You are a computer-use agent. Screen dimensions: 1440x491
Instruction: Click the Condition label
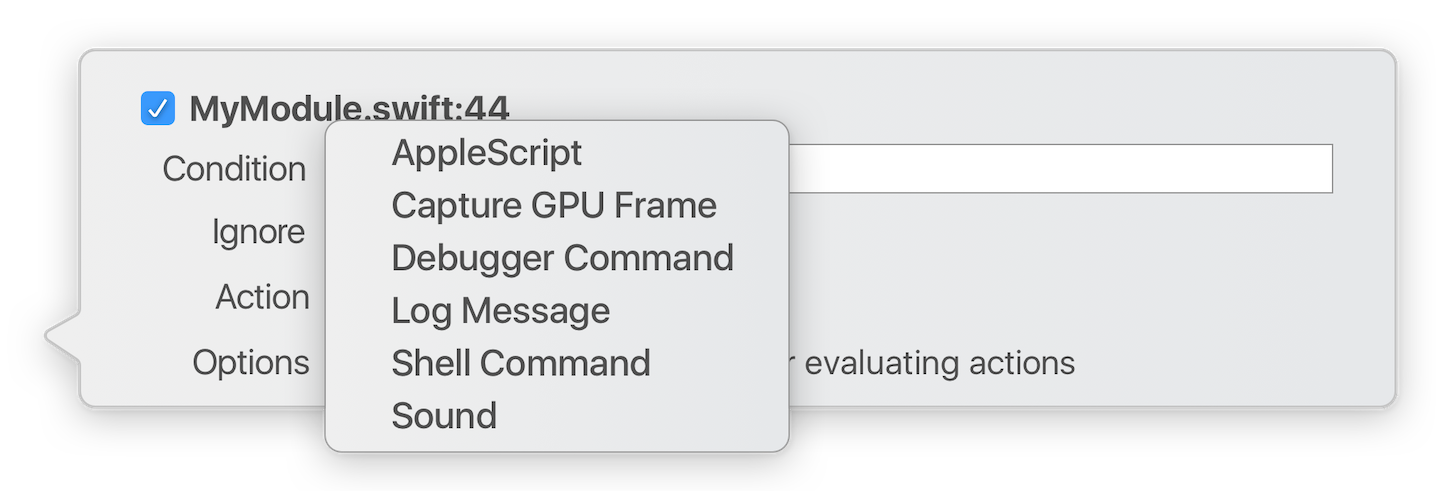point(234,169)
